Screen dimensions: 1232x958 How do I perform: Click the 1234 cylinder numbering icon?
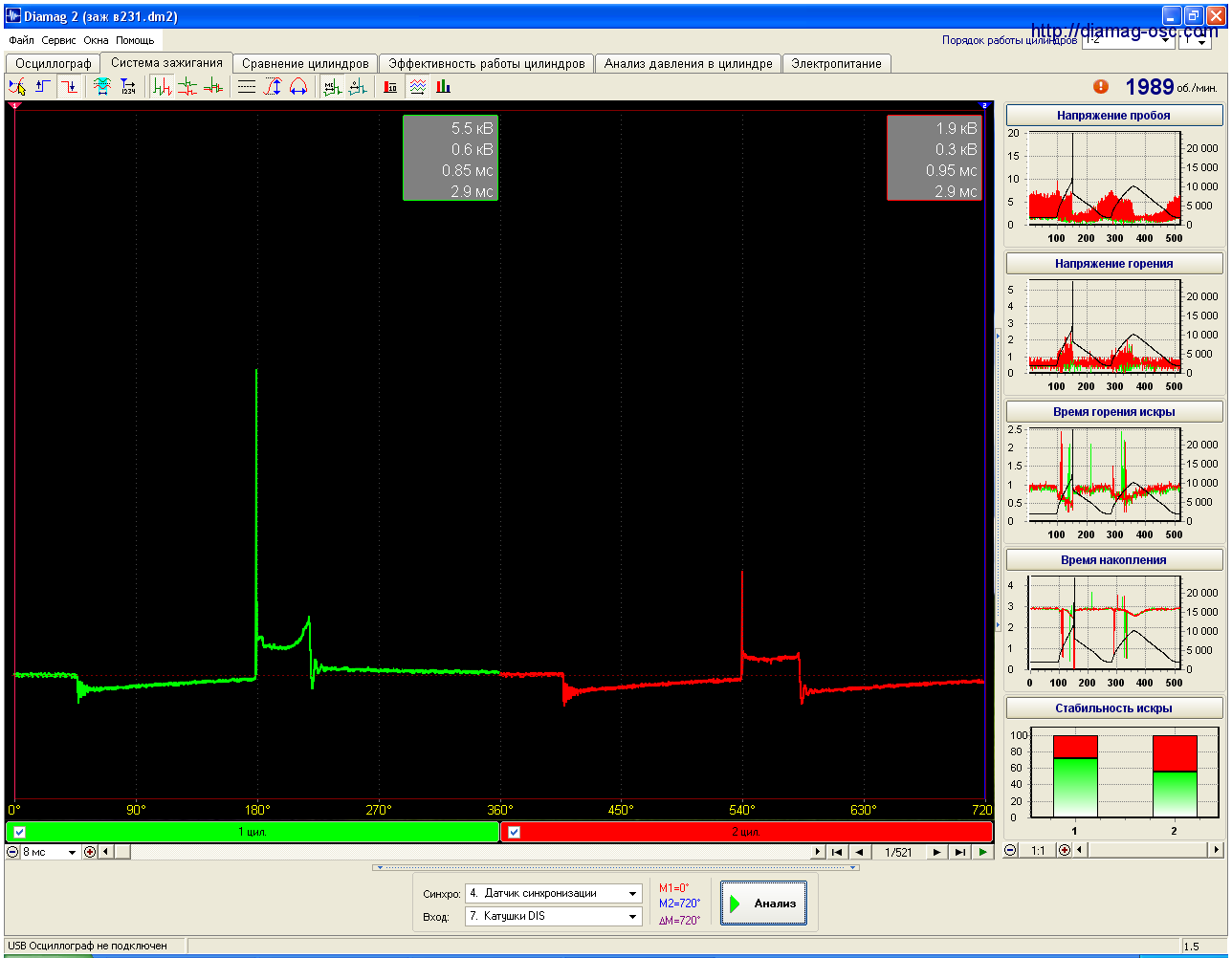[128, 87]
